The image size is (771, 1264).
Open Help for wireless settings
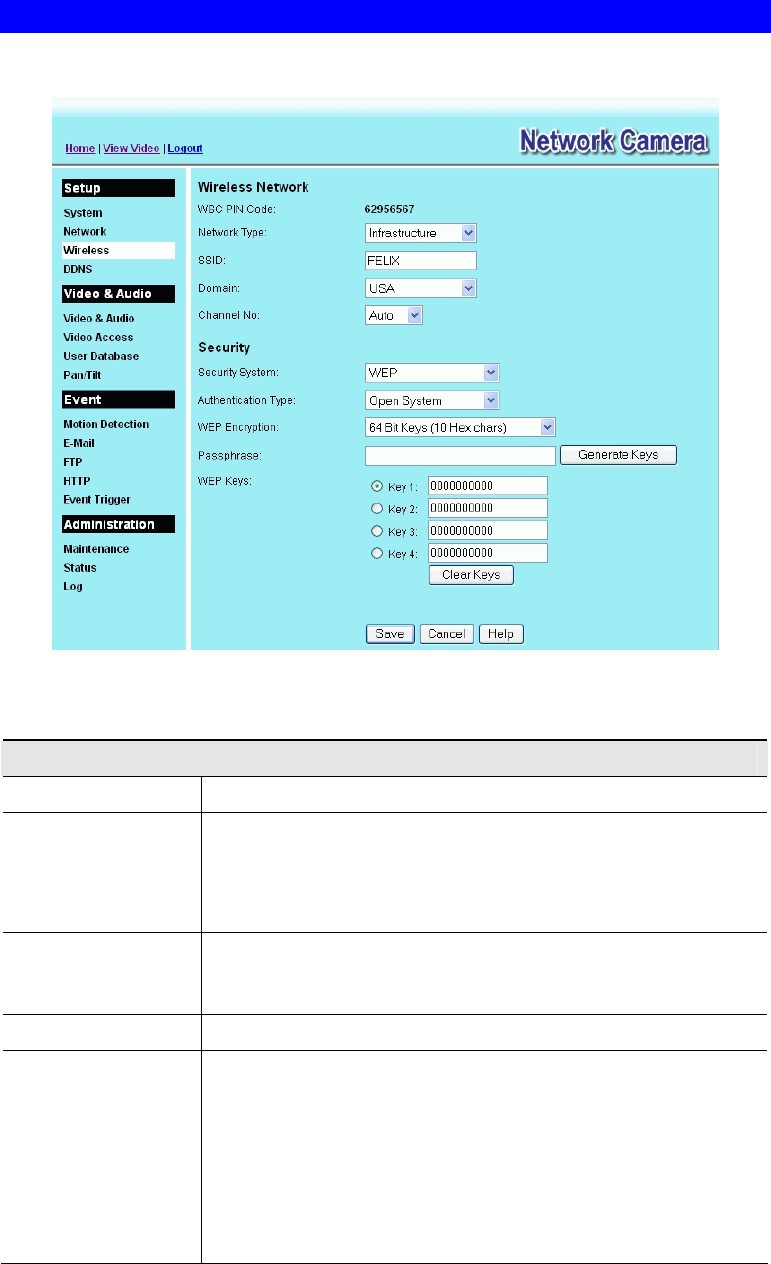501,634
